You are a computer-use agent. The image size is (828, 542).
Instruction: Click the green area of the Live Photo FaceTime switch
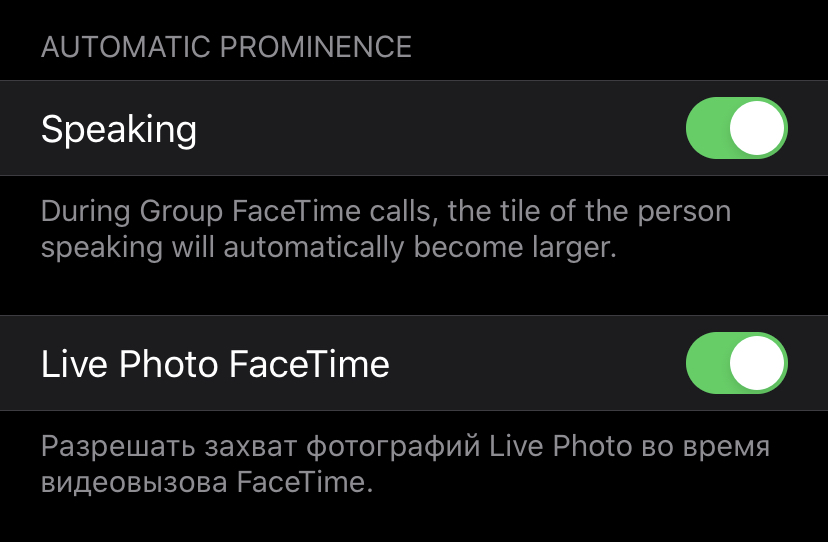[707, 364]
